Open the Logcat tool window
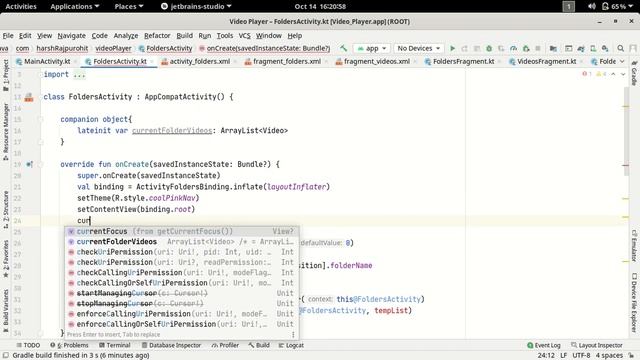This screenshot has height=360, width=640. pos(291,345)
